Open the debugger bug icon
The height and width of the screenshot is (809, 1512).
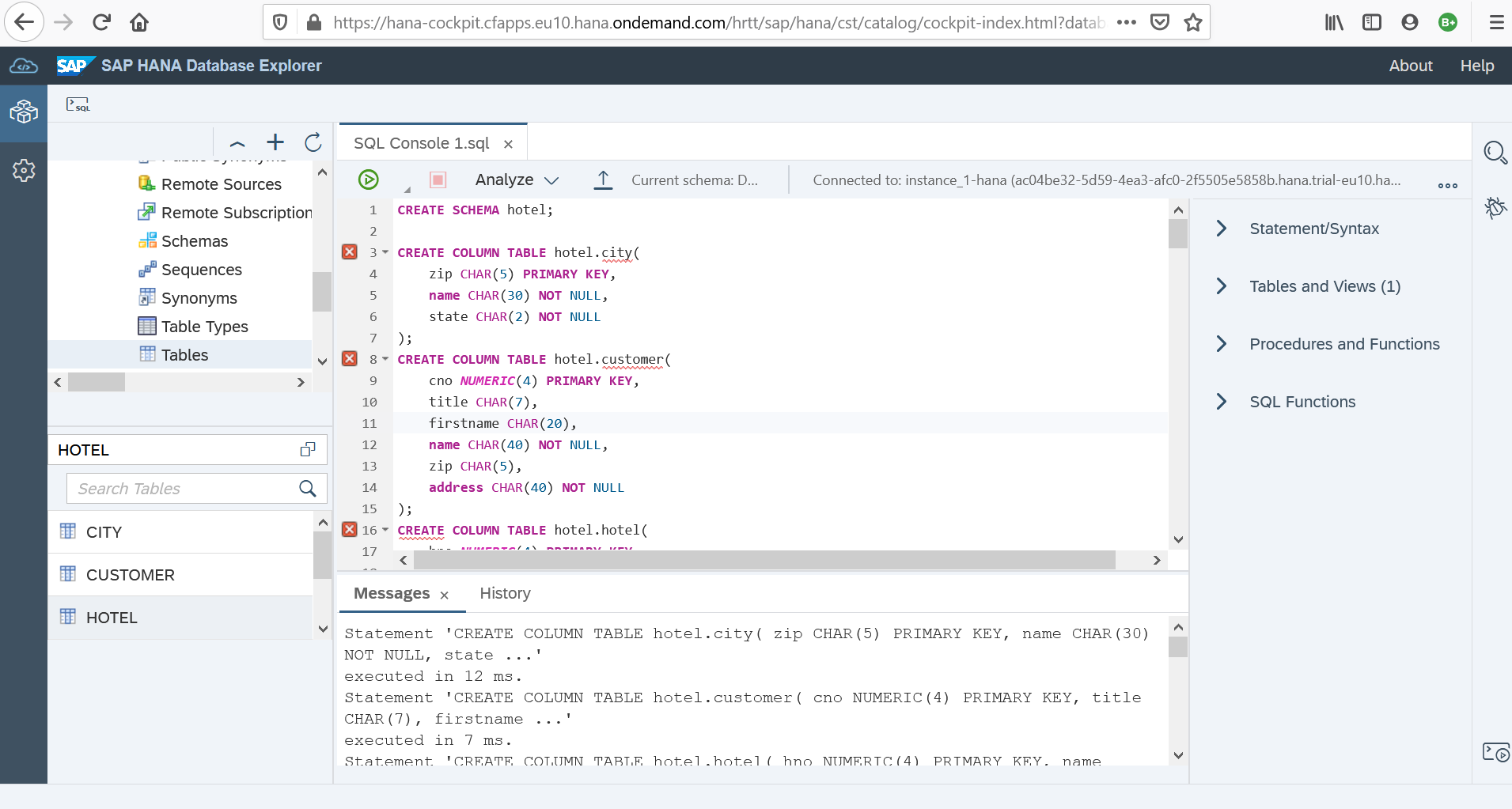1495,207
